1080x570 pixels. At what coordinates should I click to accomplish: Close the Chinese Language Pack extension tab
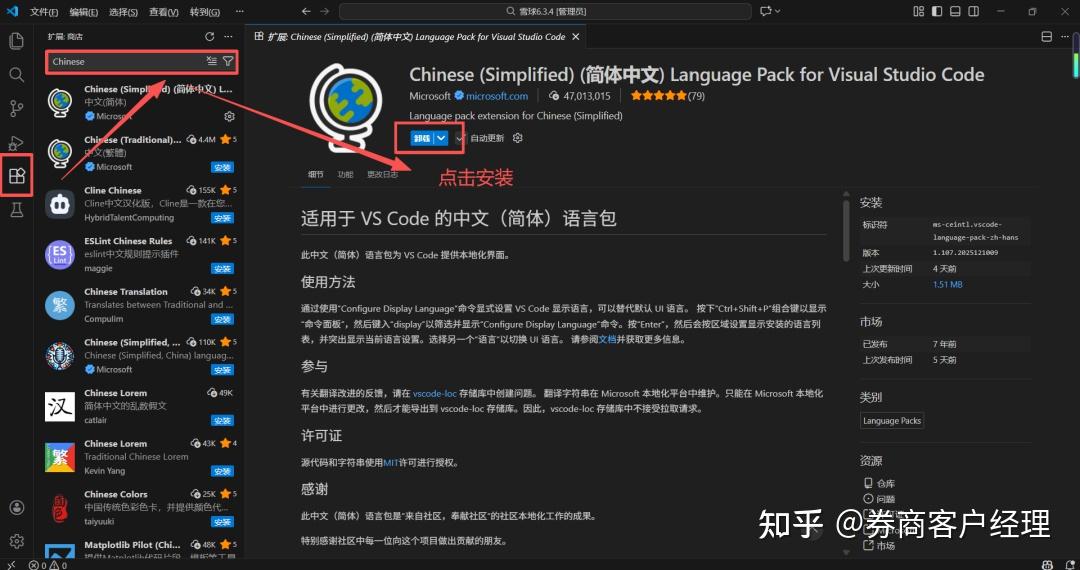click(576, 36)
